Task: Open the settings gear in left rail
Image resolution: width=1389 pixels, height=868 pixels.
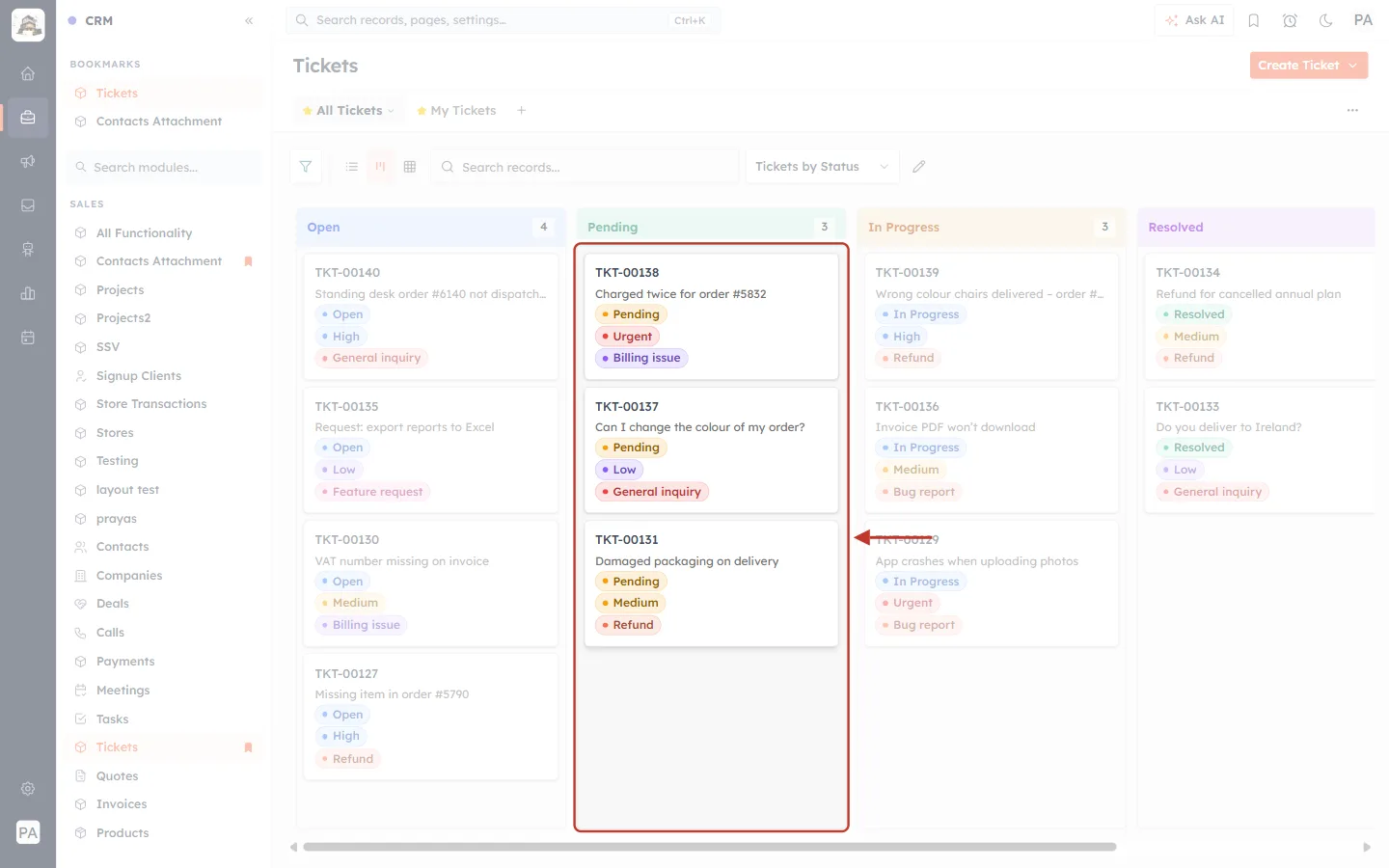Action: (28, 789)
